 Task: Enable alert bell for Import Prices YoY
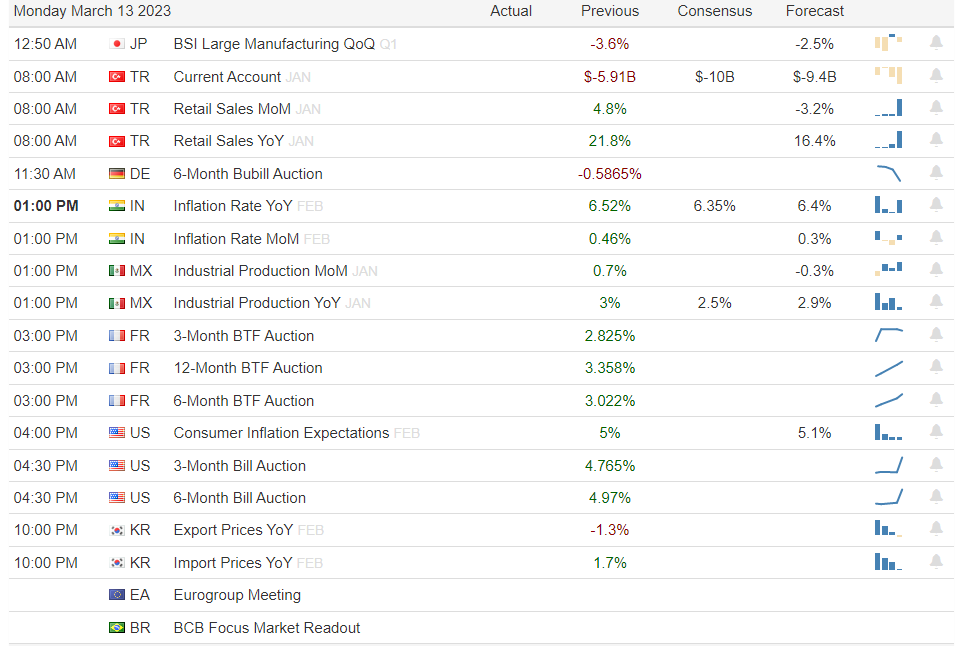936,562
